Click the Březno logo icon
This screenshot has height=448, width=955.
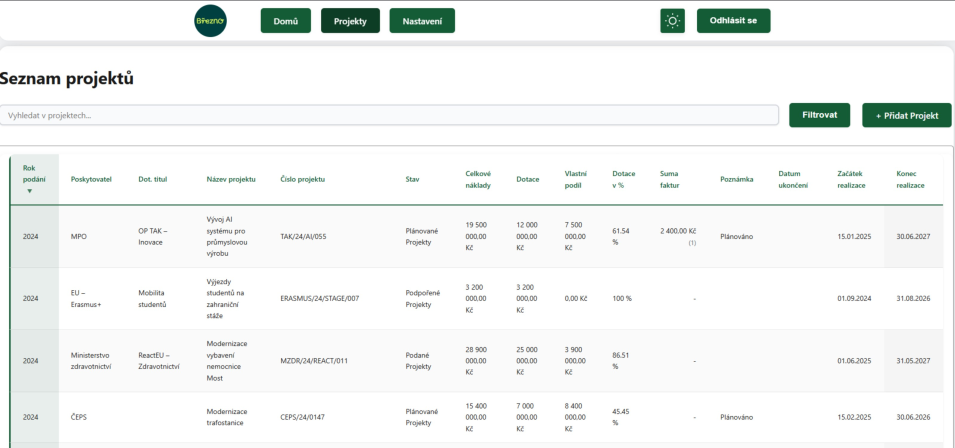tap(210, 21)
